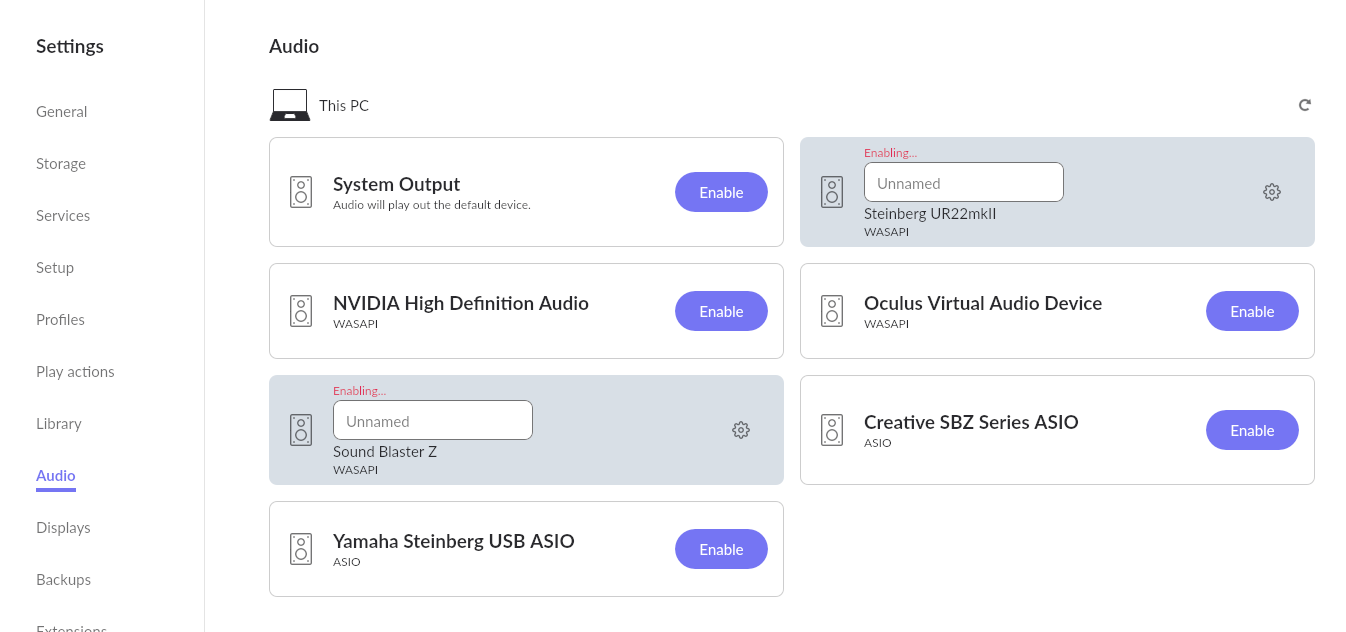Select Setup in the sidebar
The height and width of the screenshot is (632, 1346).
coord(55,268)
